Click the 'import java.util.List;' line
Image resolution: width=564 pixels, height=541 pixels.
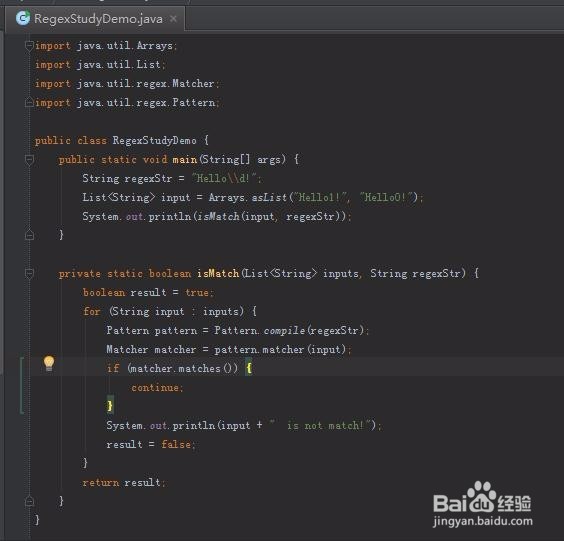100,65
